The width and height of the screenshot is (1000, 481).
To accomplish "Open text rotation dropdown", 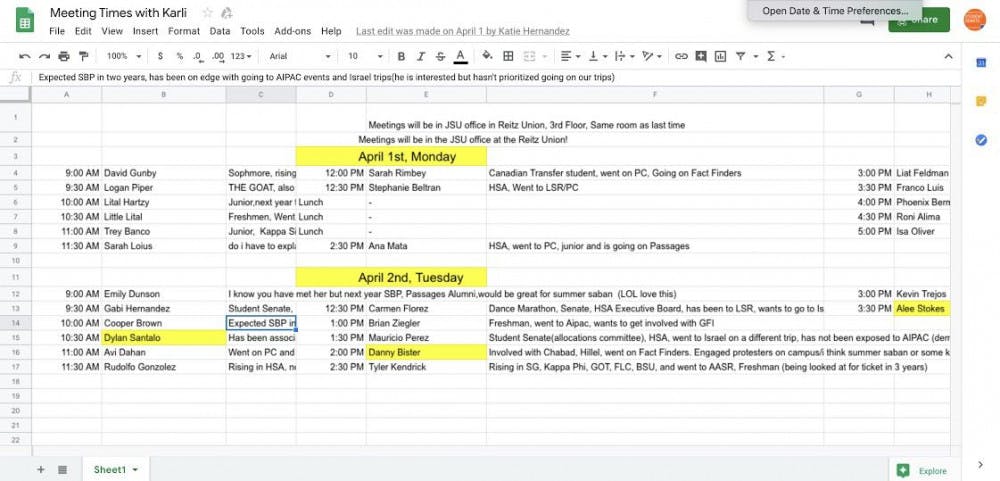I will [x=651, y=57].
